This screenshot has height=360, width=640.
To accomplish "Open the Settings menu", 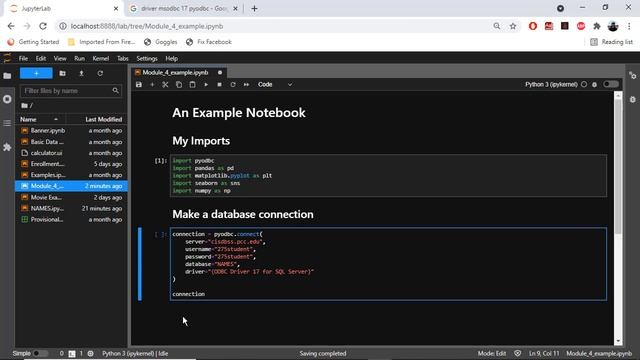I will click(147, 59).
